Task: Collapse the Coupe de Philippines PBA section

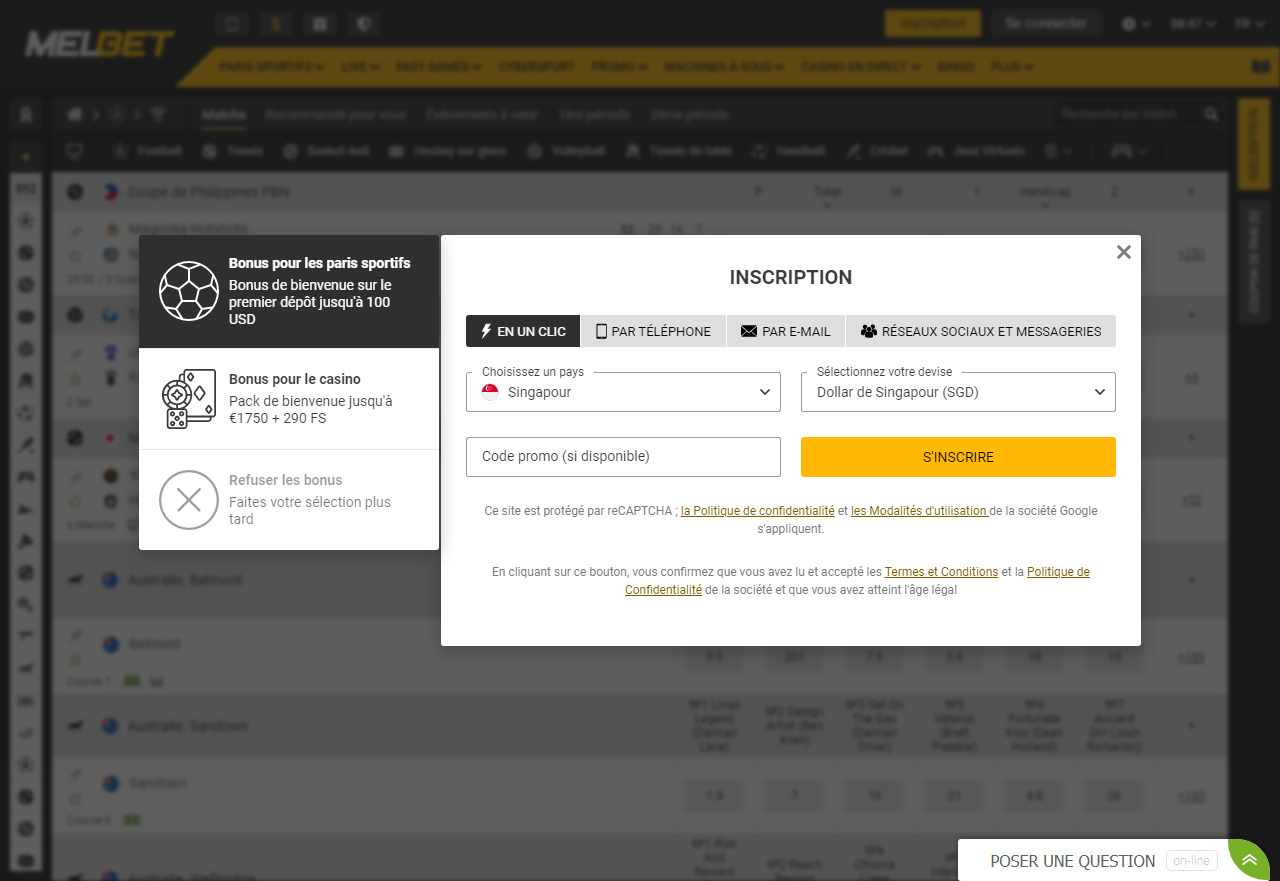Action: pos(1191,191)
